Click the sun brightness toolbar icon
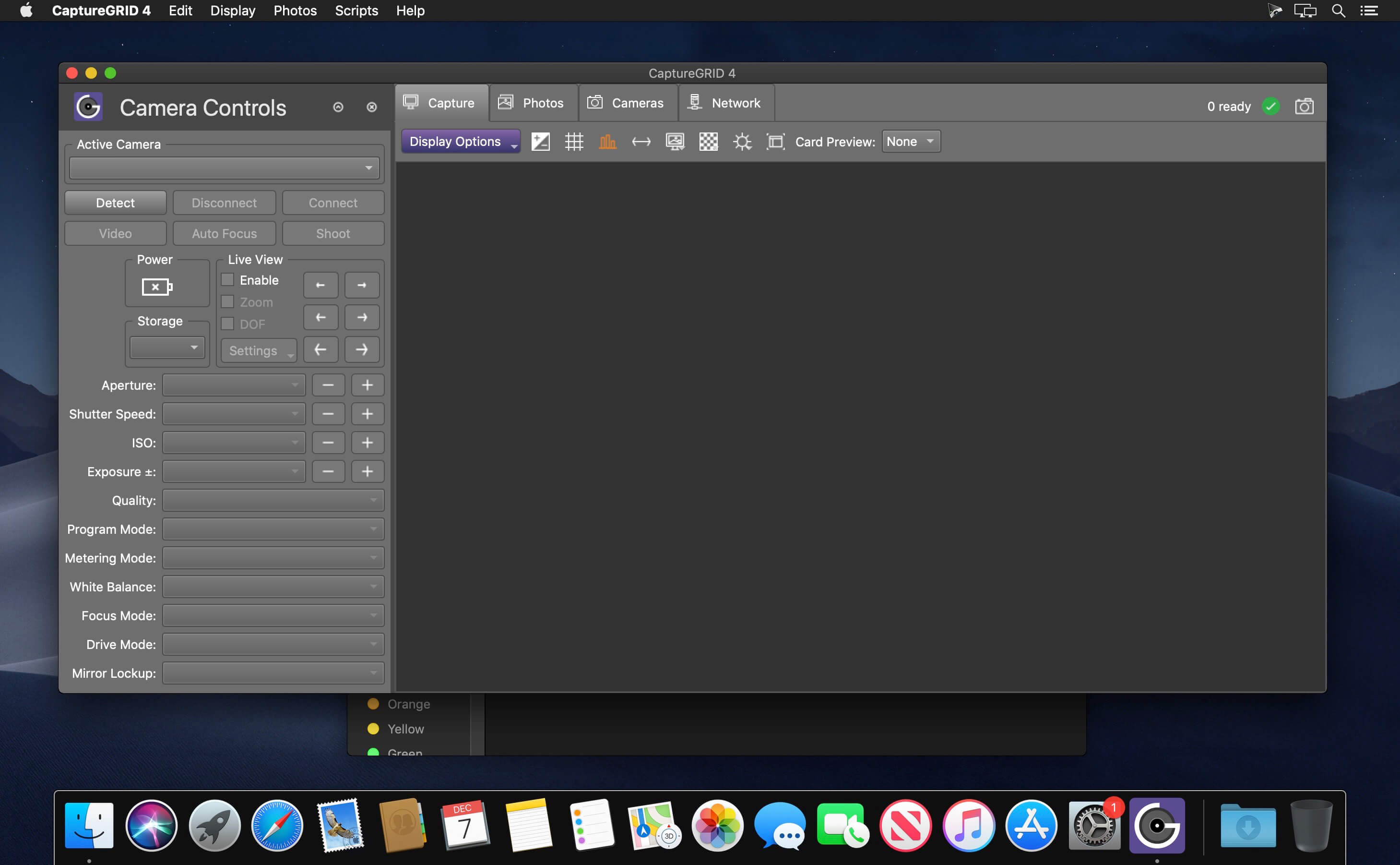The height and width of the screenshot is (865, 1400). [x=742, y=142]
